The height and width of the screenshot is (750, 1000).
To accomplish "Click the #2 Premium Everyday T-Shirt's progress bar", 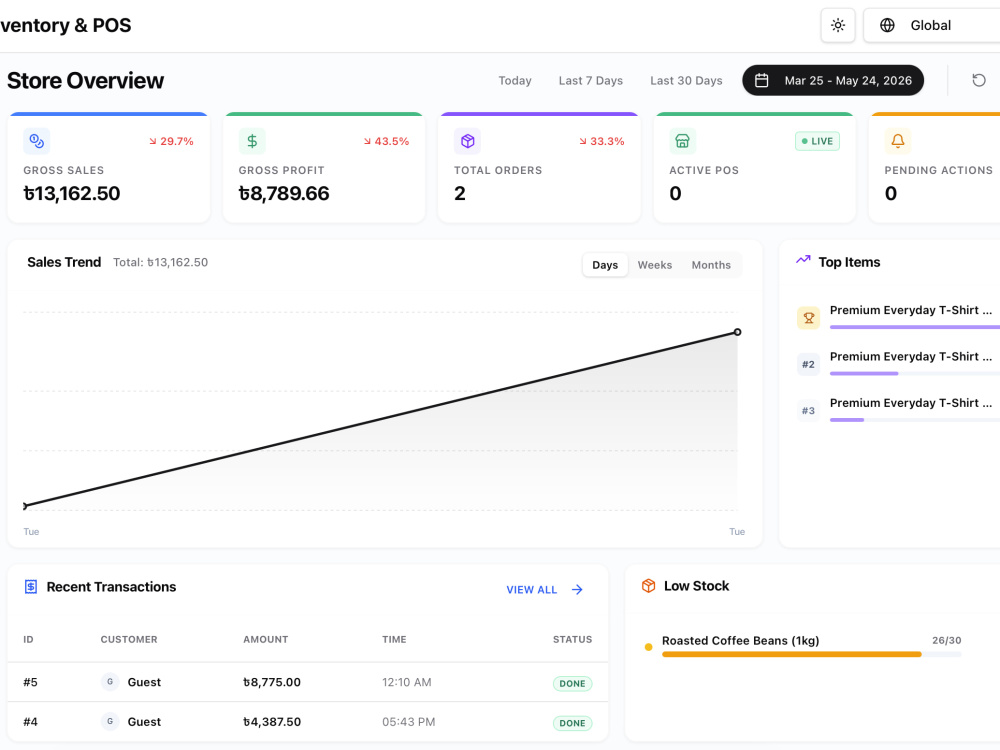I will coord(915,374).
